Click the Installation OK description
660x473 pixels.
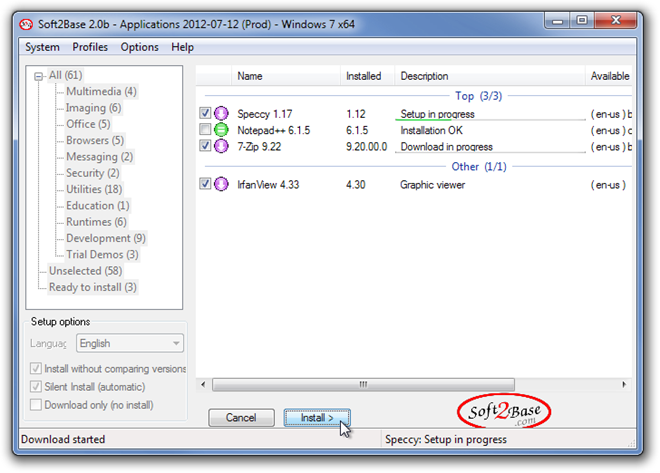(431, 130)
